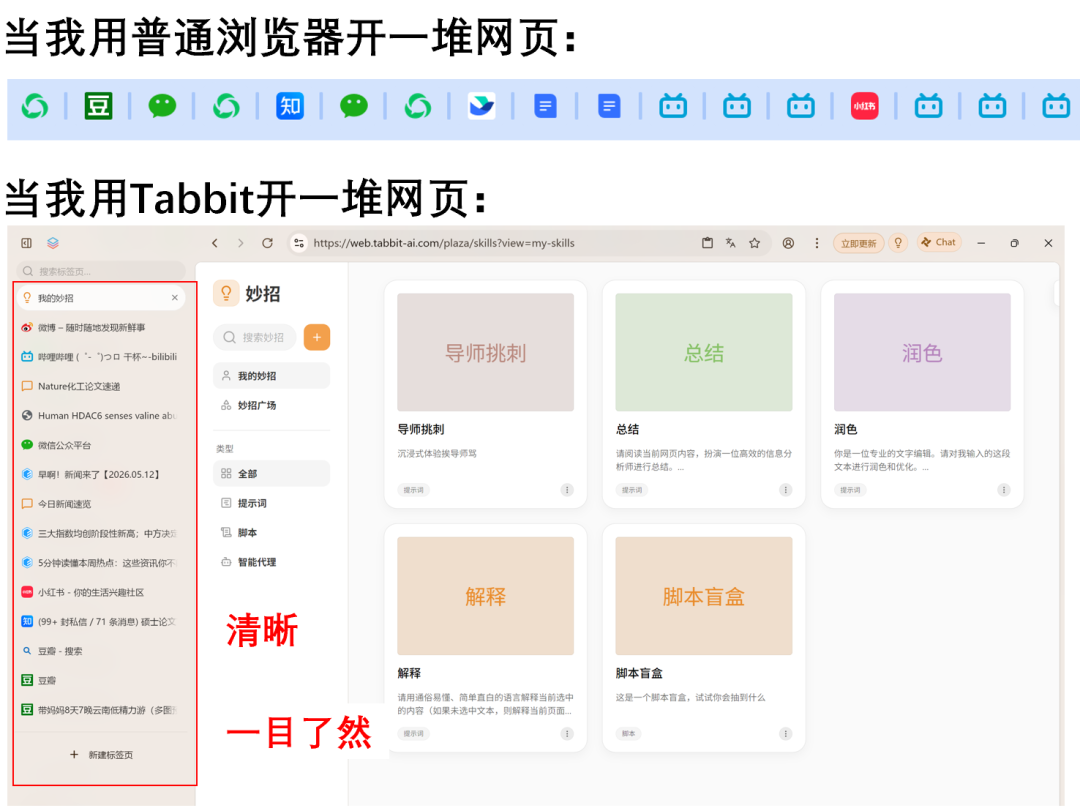Switch to the 微信公众平台 sidebar tab
1080x811 pixels.
(101, 445)
